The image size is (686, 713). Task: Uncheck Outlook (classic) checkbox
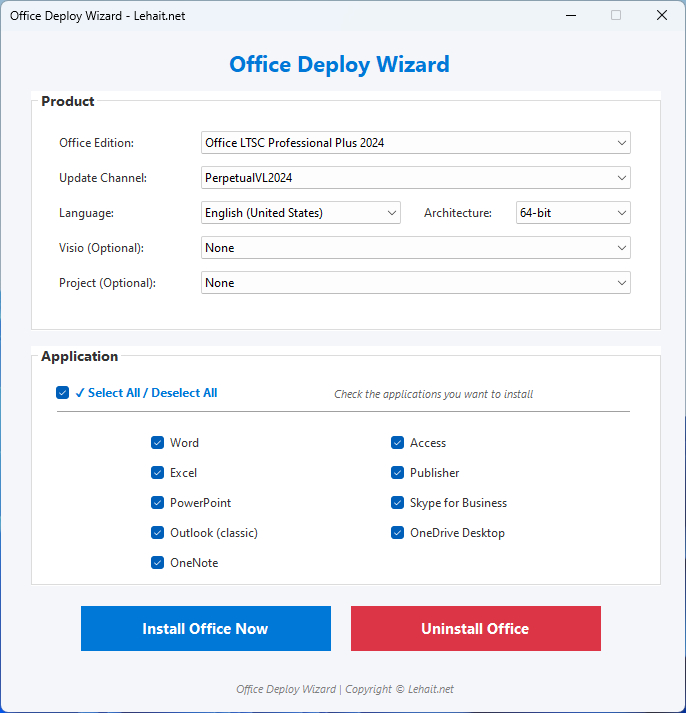point(157,532)
